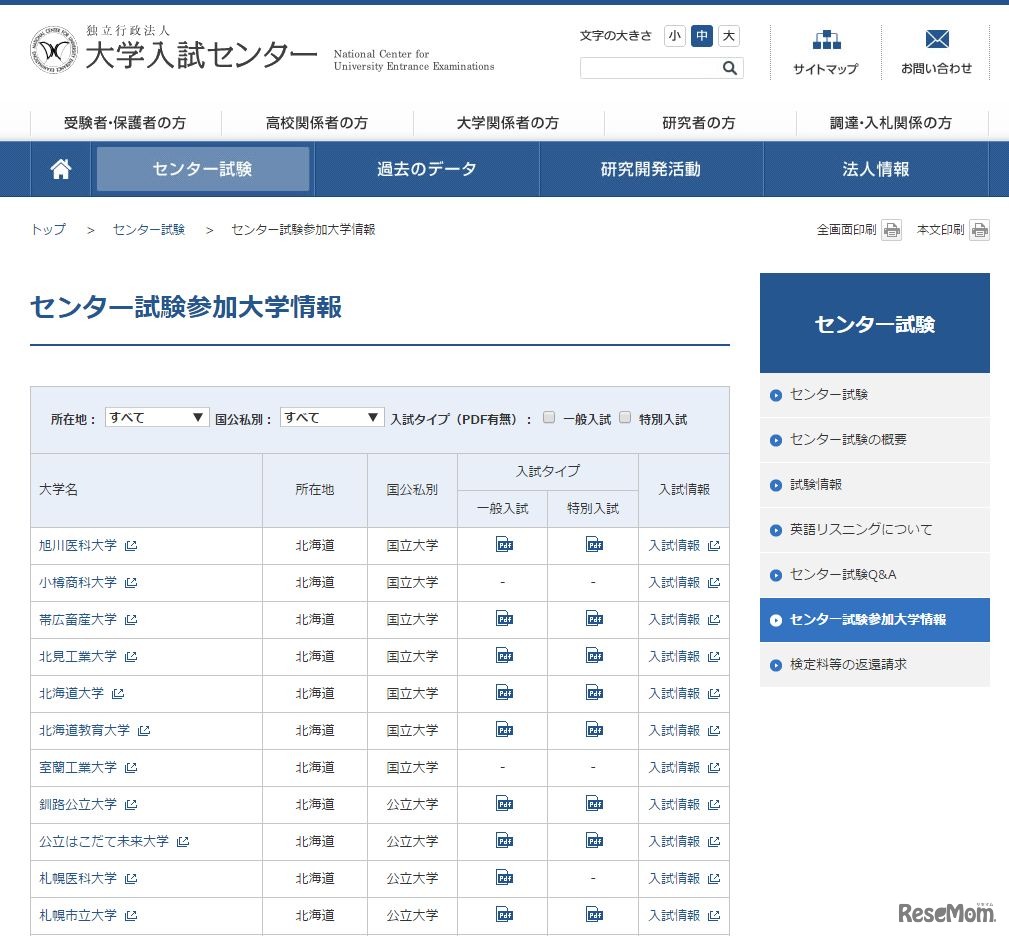Viewport: 1009px width, 936px height.
Task: Open the 国公私別 dropdown
Action: 332,417
